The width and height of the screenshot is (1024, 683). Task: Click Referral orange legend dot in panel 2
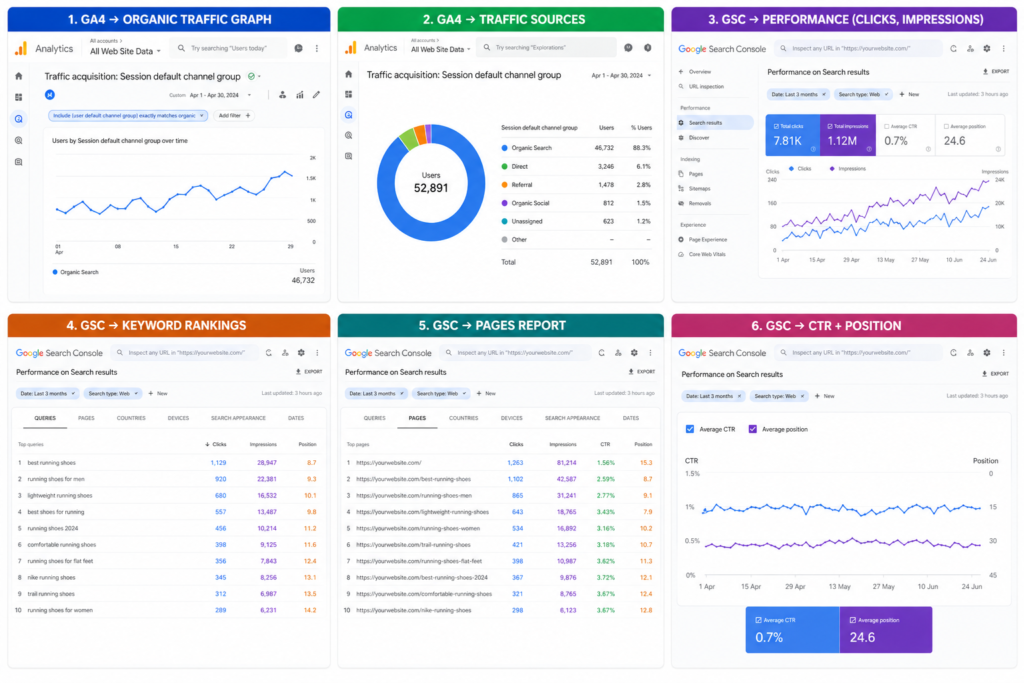pos(504,185)
